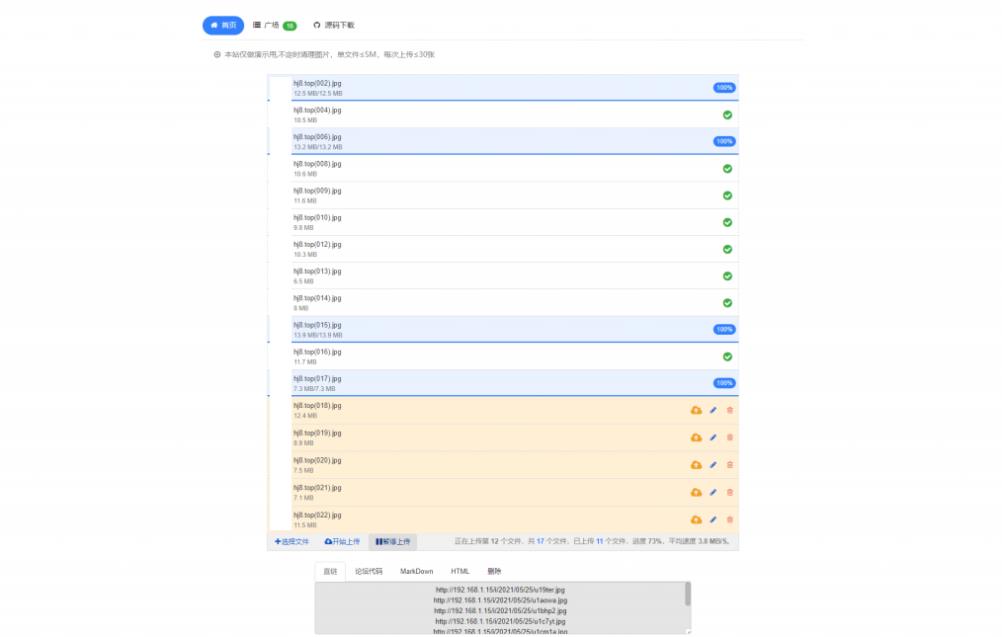
Task: Click the green checkmark on hjB.top(016).jpg
Action: 727,356
